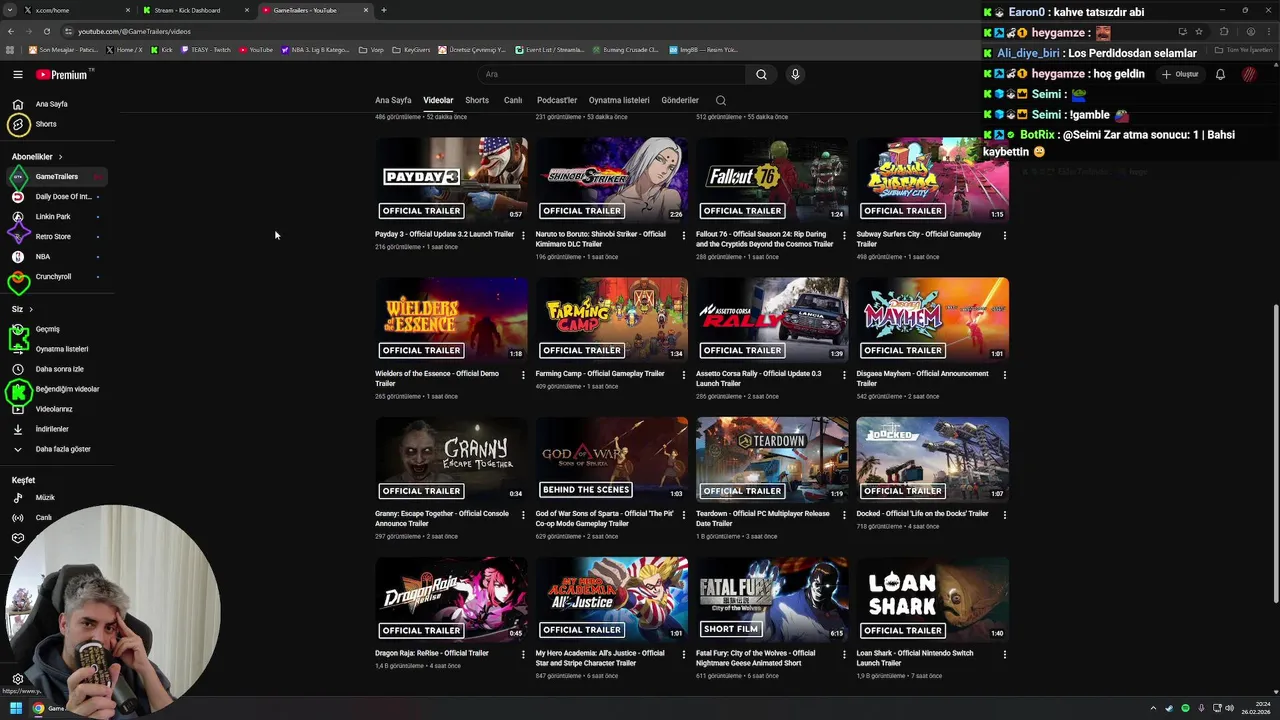
Task: Switch to x.com/home browser tab
Action: (x=75, y=10)
